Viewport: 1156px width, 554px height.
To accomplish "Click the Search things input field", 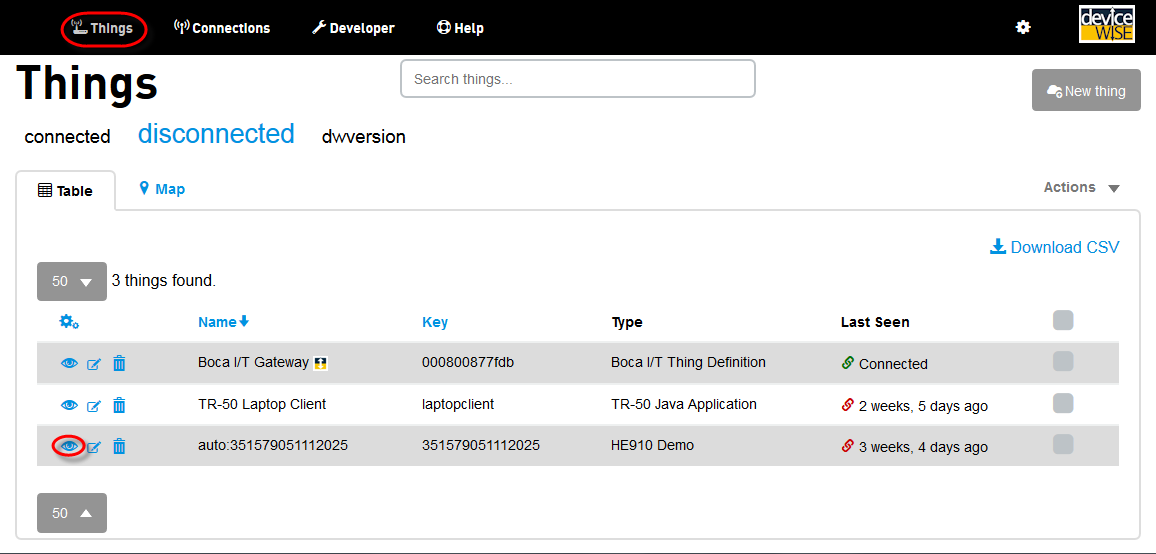I will click(577, 79).
